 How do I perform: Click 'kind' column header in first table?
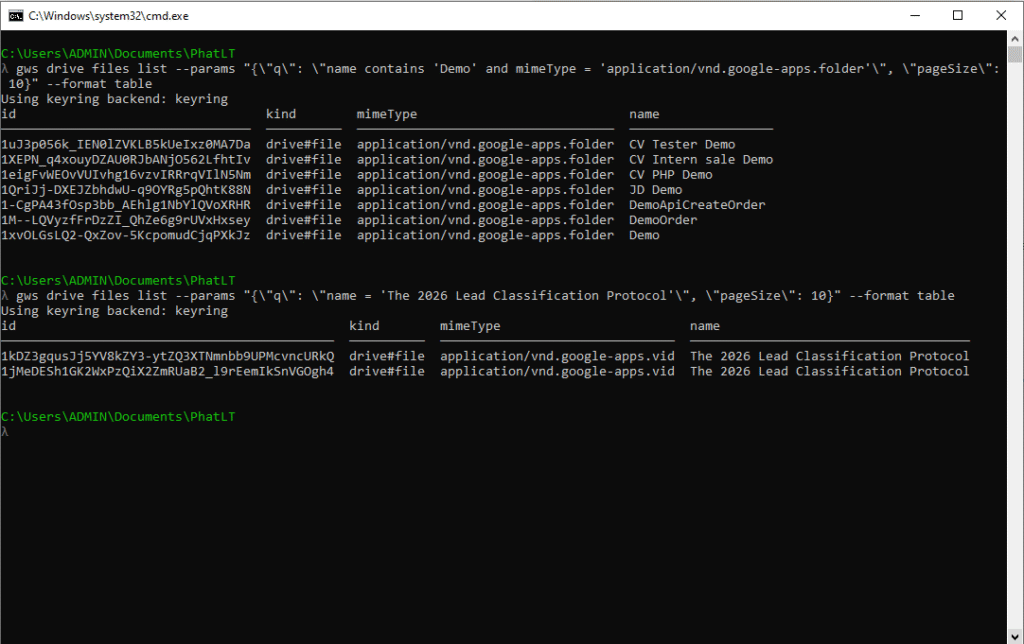click(x=281, y=115)
